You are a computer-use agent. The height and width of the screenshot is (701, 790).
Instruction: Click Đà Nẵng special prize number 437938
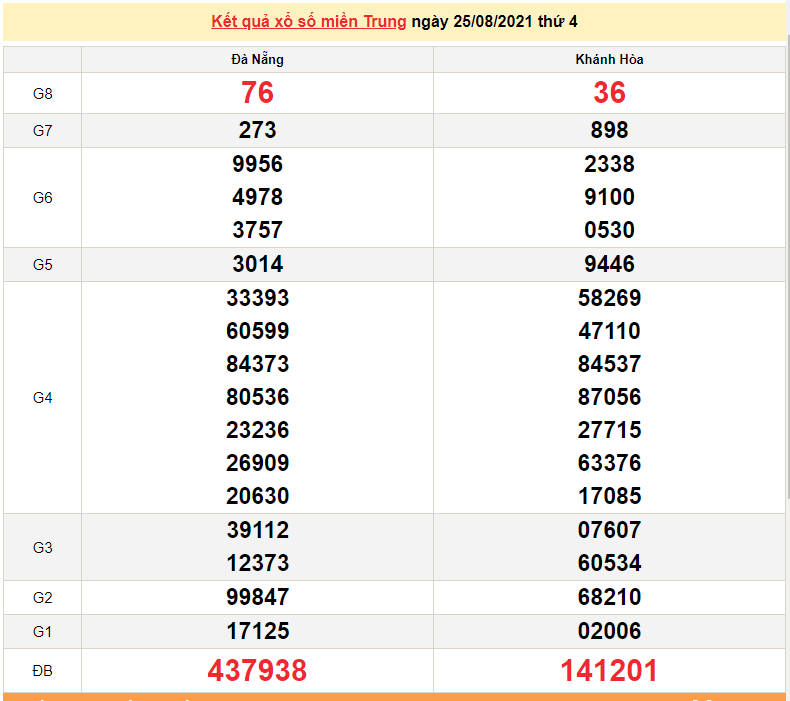point(257,671)
